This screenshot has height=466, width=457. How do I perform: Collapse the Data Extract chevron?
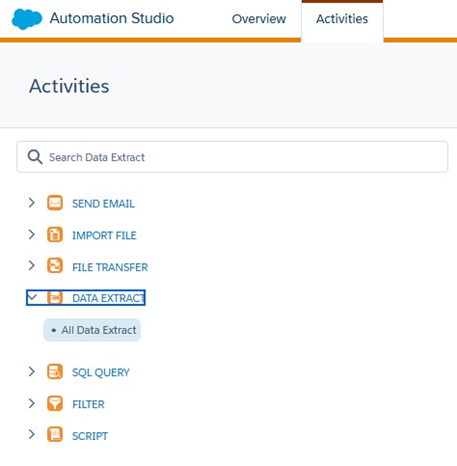point(32,297)
